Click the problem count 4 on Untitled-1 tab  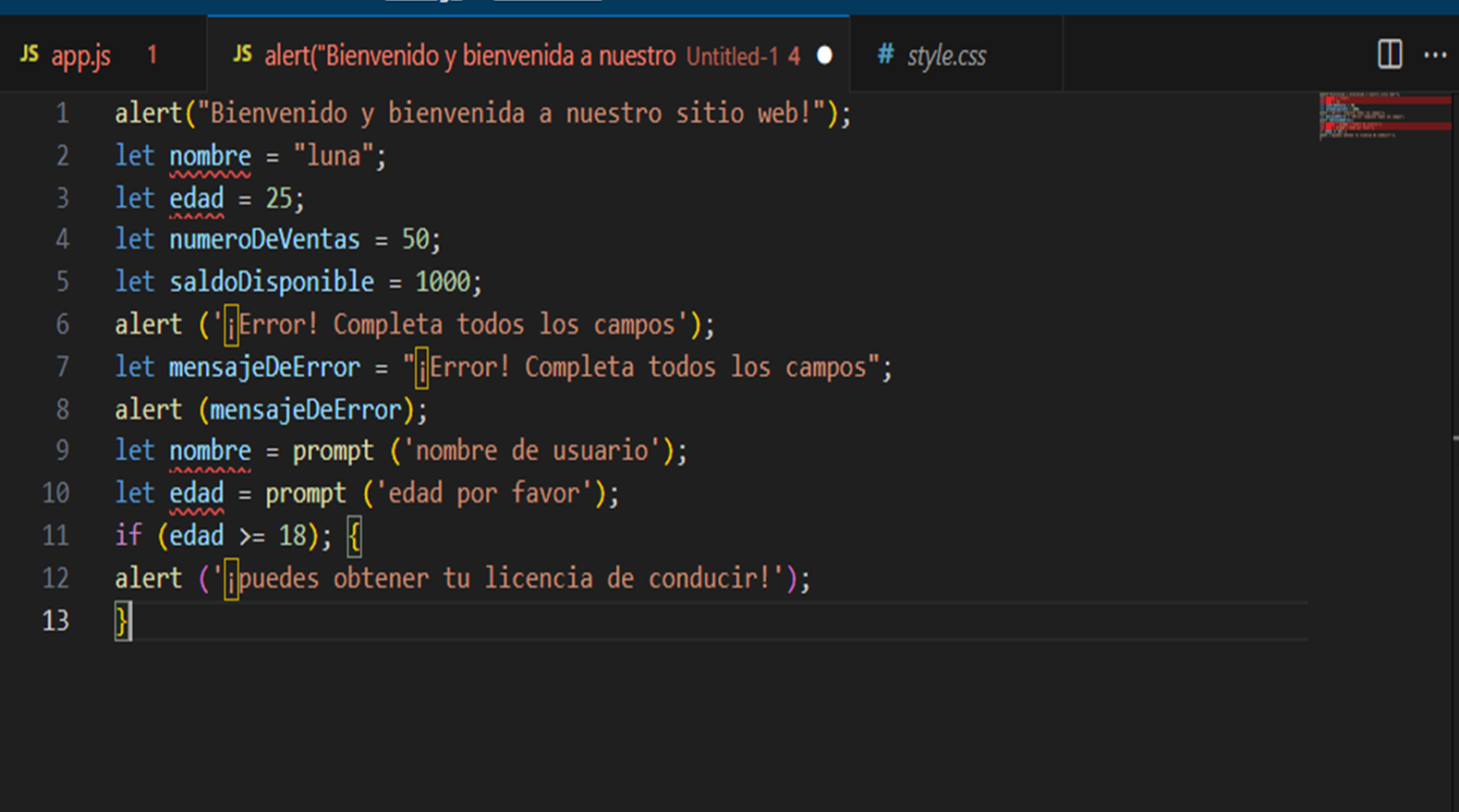coord(795,56)
